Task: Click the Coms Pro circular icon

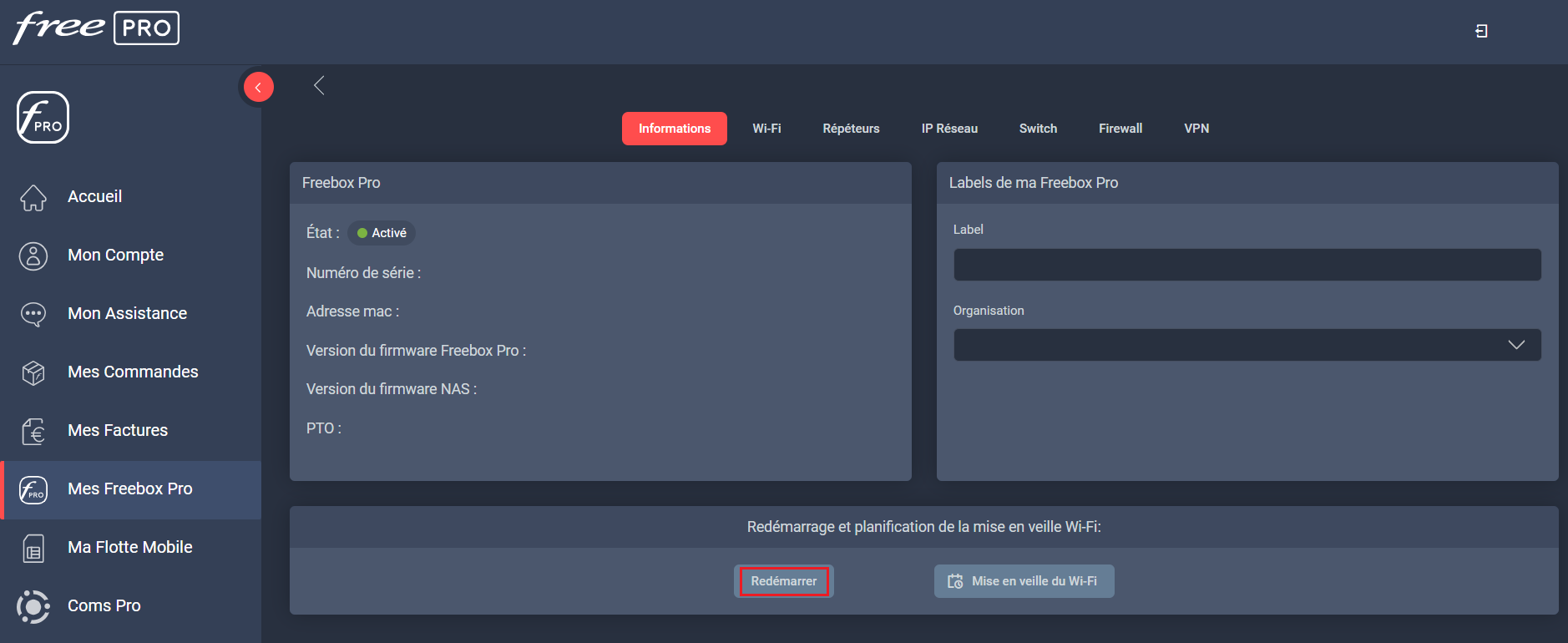Action: (33, 606)
